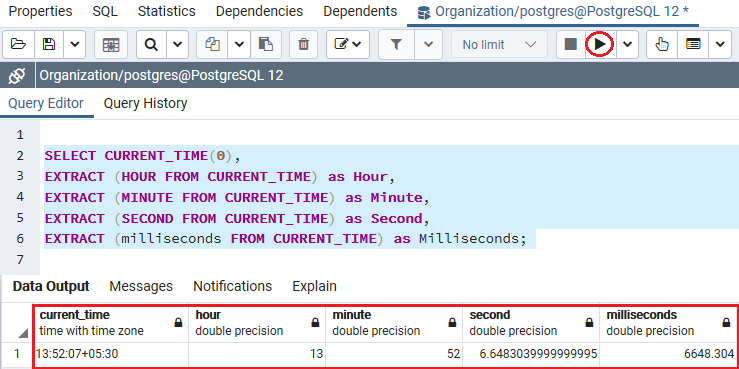Switch to the Properties tab
Image resolution: width=739 pixels, height=369 pixels.
(x=41, y=11)
